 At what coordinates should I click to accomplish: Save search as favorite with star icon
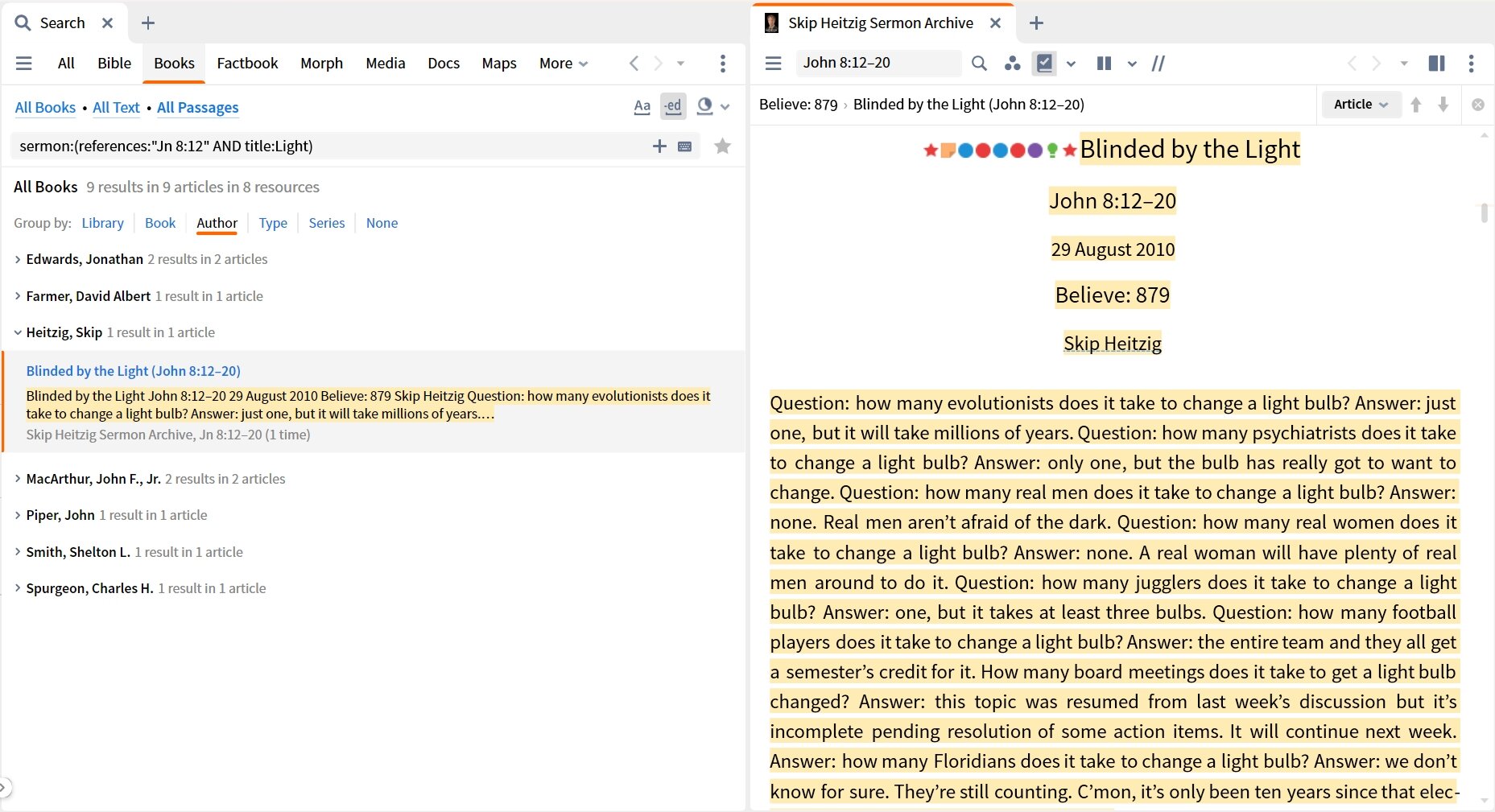click(723, 146)
